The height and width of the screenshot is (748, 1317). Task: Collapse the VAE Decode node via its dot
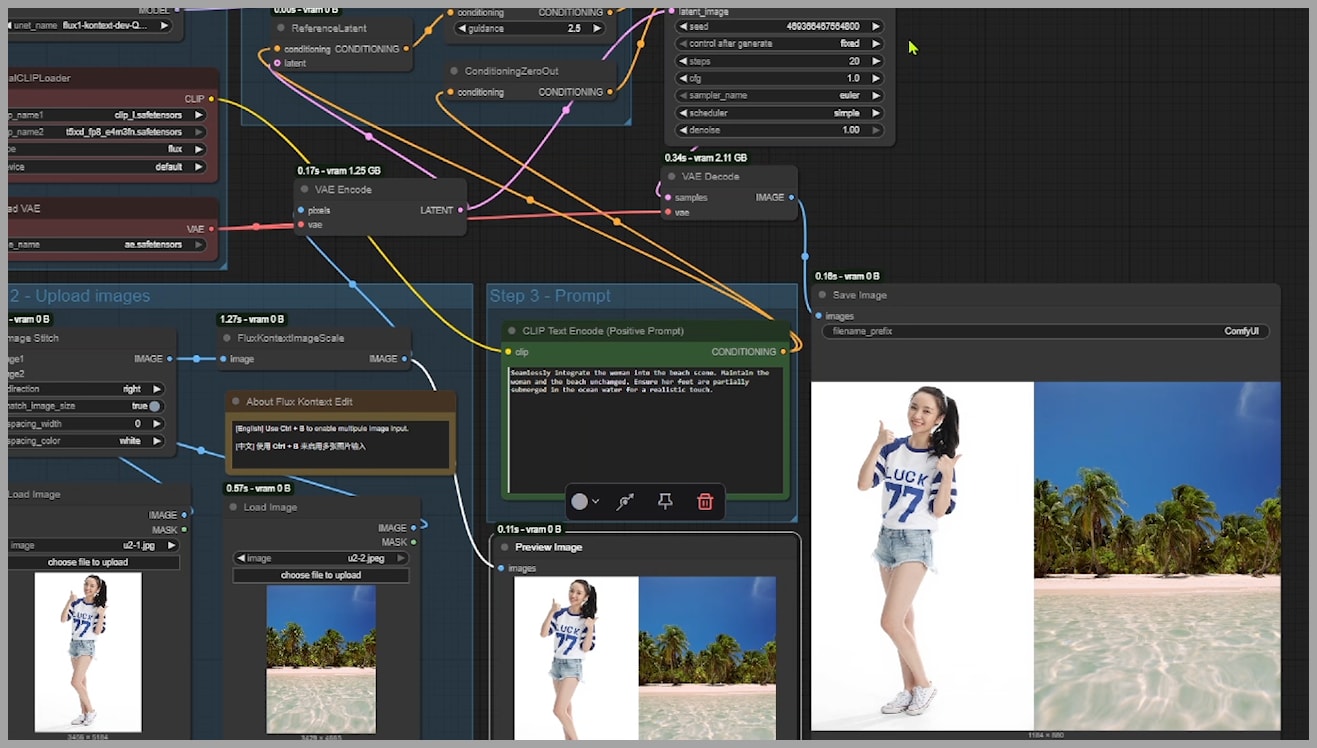(x=672, y=176)
